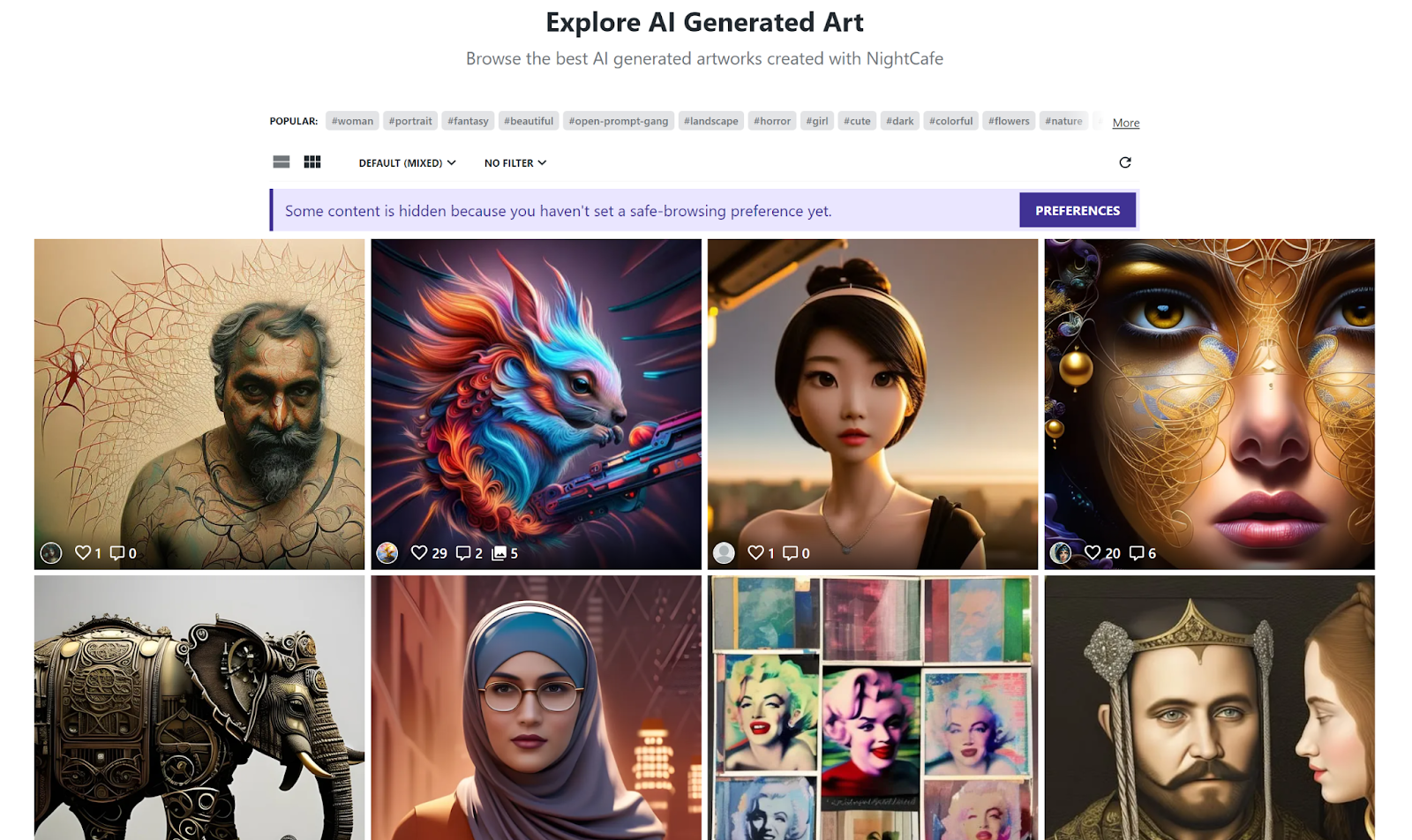1412x840 pixels.
Task: Open the bearded man portrait artwork
Action: click(199, 404)
